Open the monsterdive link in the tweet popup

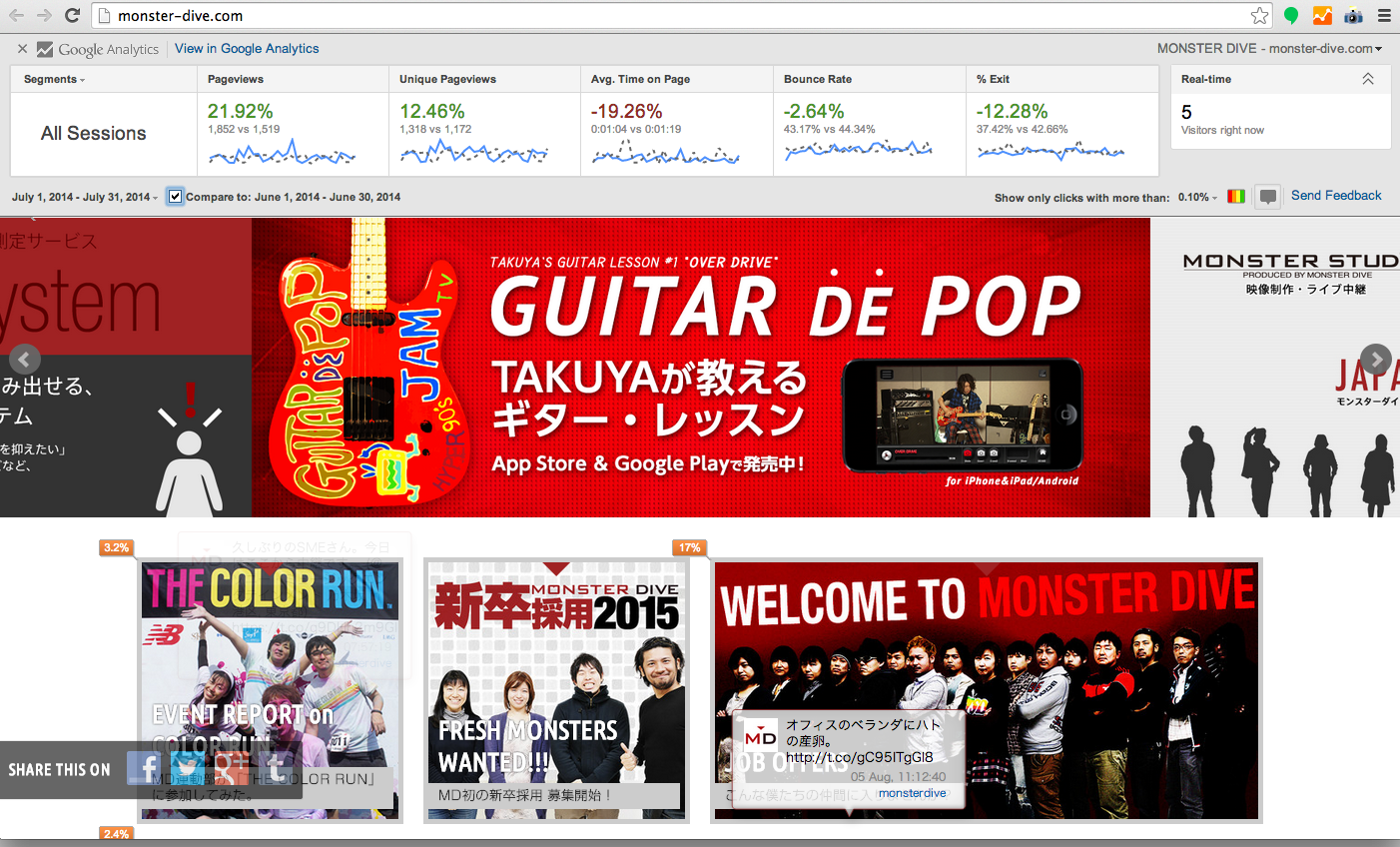click(912, 793)
